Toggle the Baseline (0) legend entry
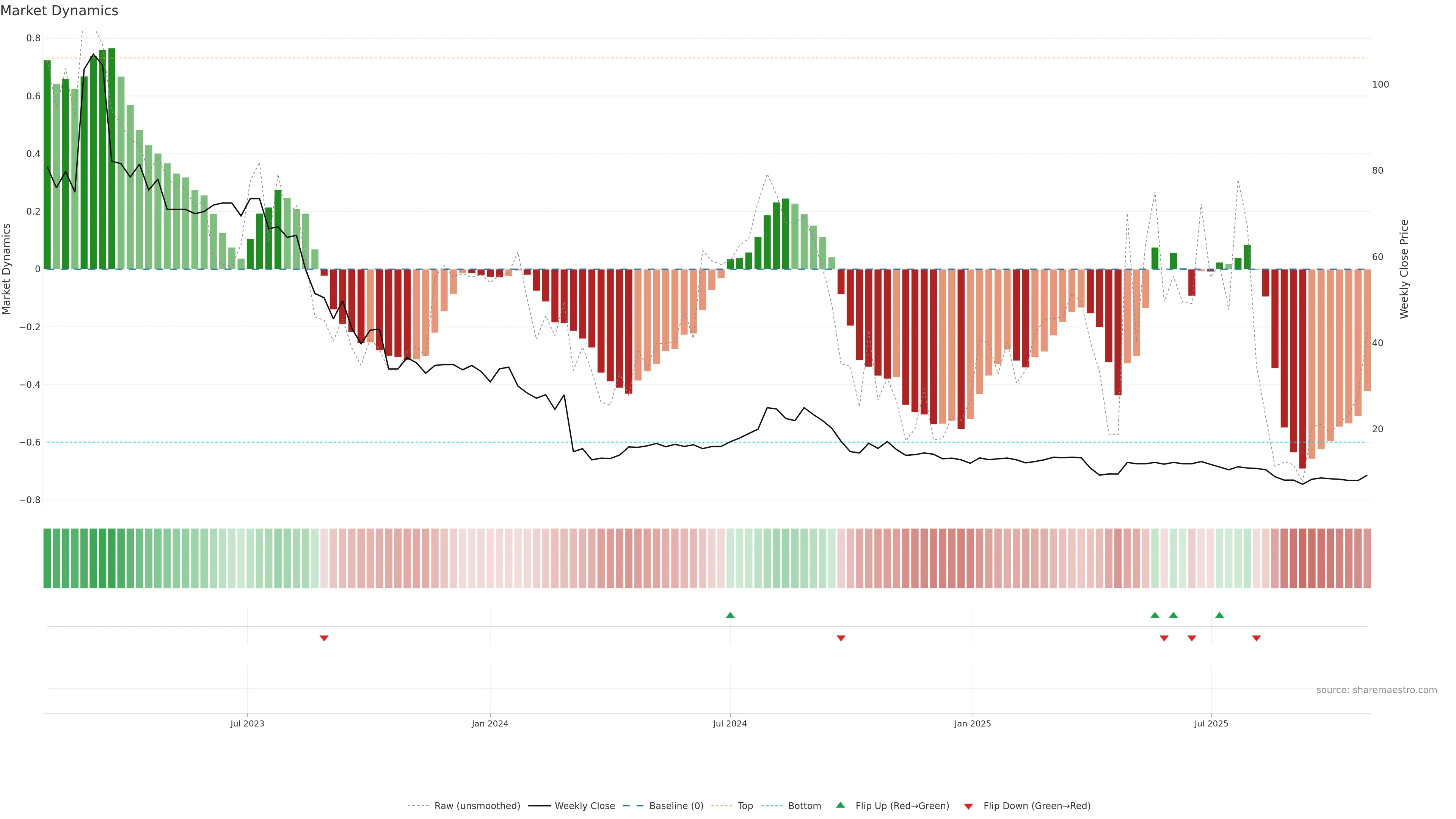 pyautogui.click(x=676, y=806)
